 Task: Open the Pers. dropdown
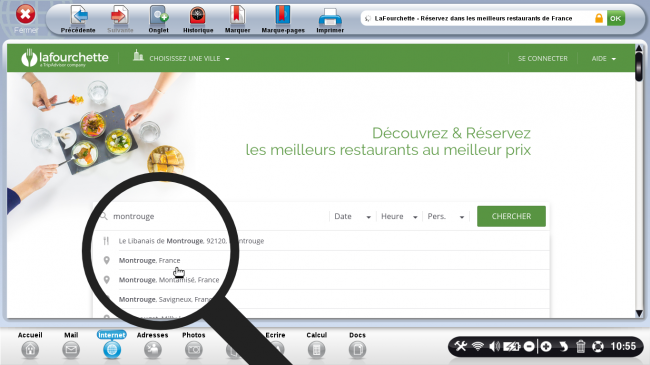[x=445, y=216]
